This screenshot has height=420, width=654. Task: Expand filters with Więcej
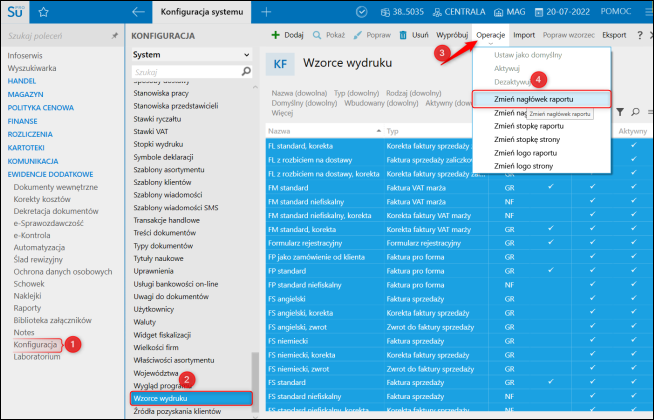click(x=282, y=113)
